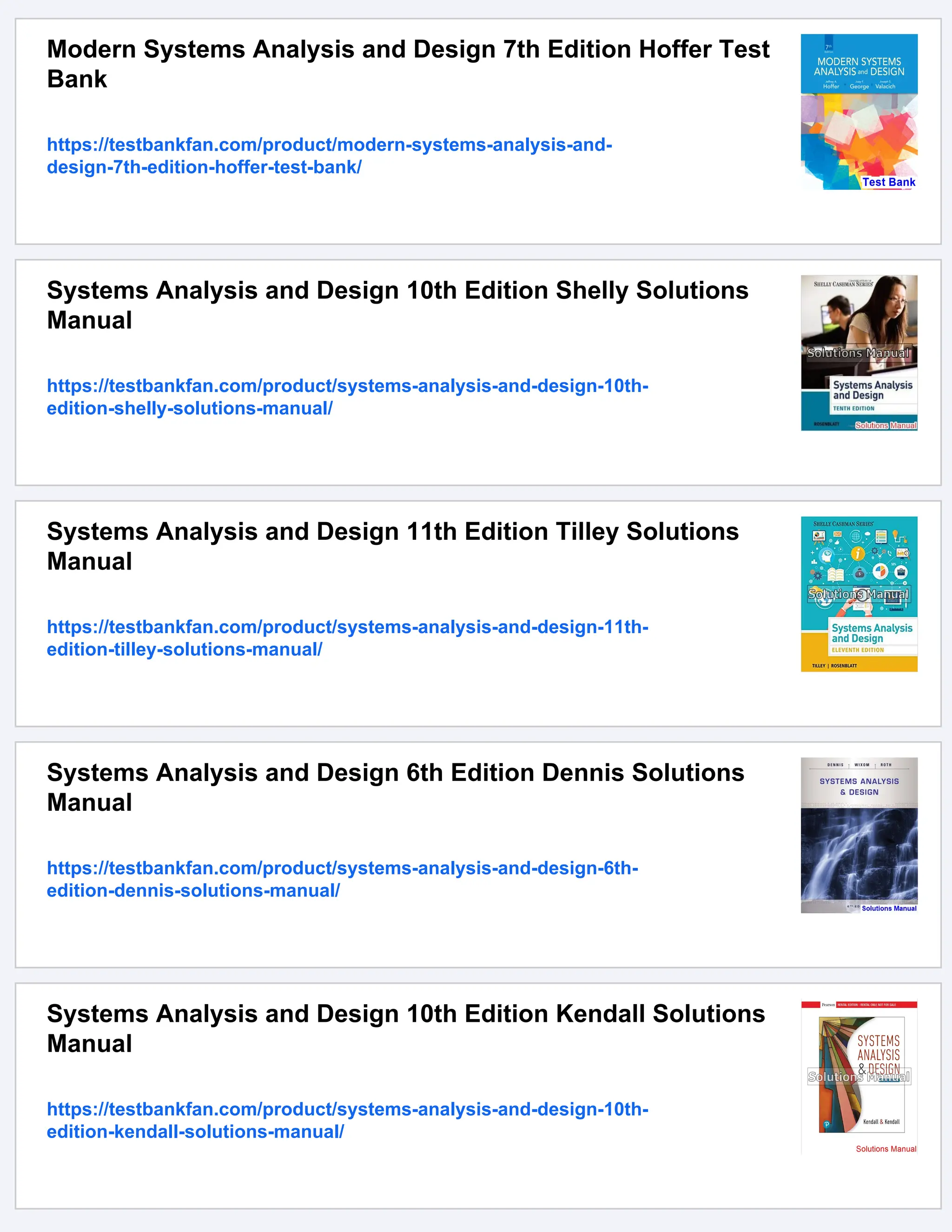Open the Hoffer 7th Edition Test Bank link
The image size is (952, 1232).
coord(330,156)
